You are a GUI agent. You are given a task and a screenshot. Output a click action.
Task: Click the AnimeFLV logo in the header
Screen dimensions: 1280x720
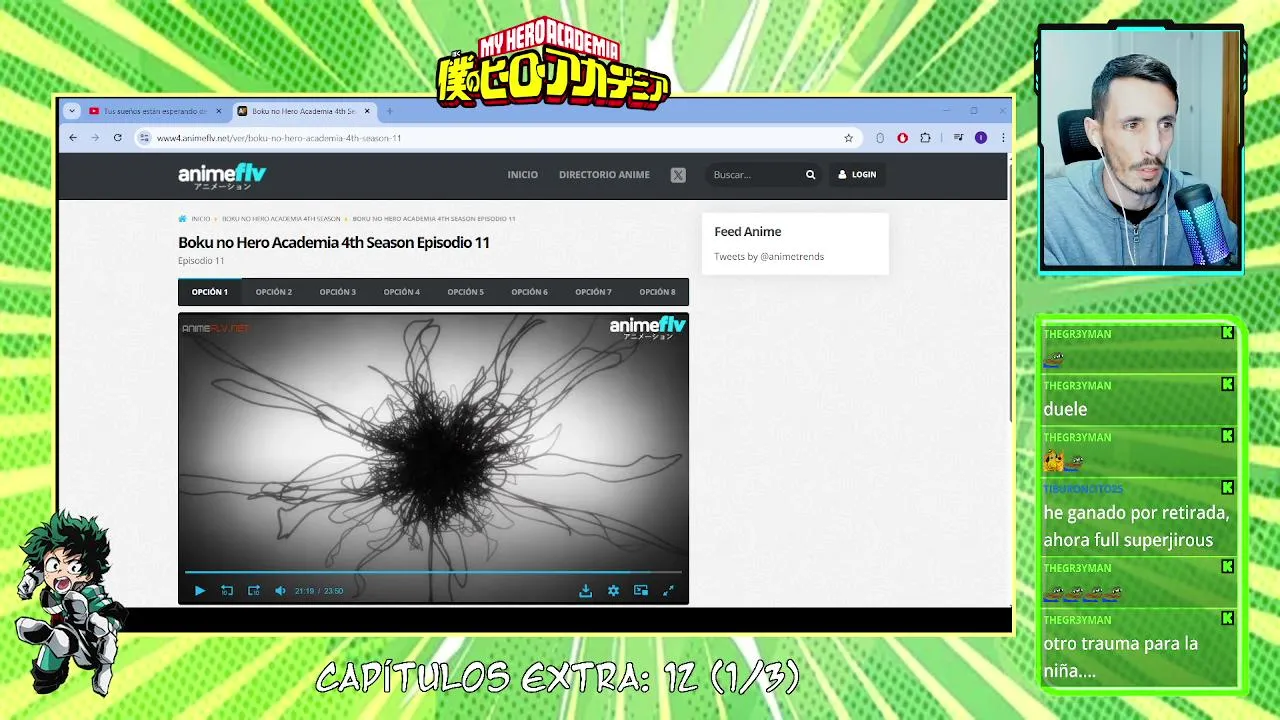pyautogui.click(x=222, y=176)
